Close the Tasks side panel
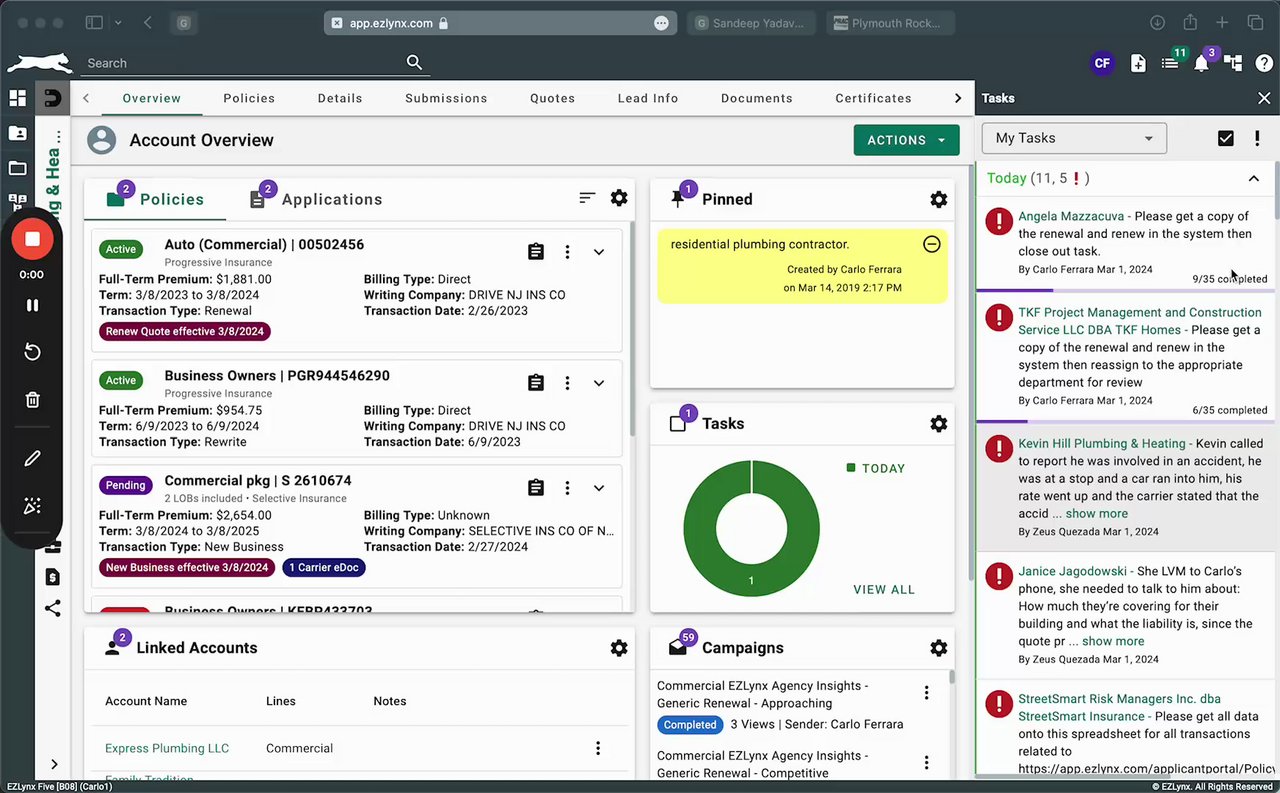The image size is (1280, 793). click(x=1264, y=98)
